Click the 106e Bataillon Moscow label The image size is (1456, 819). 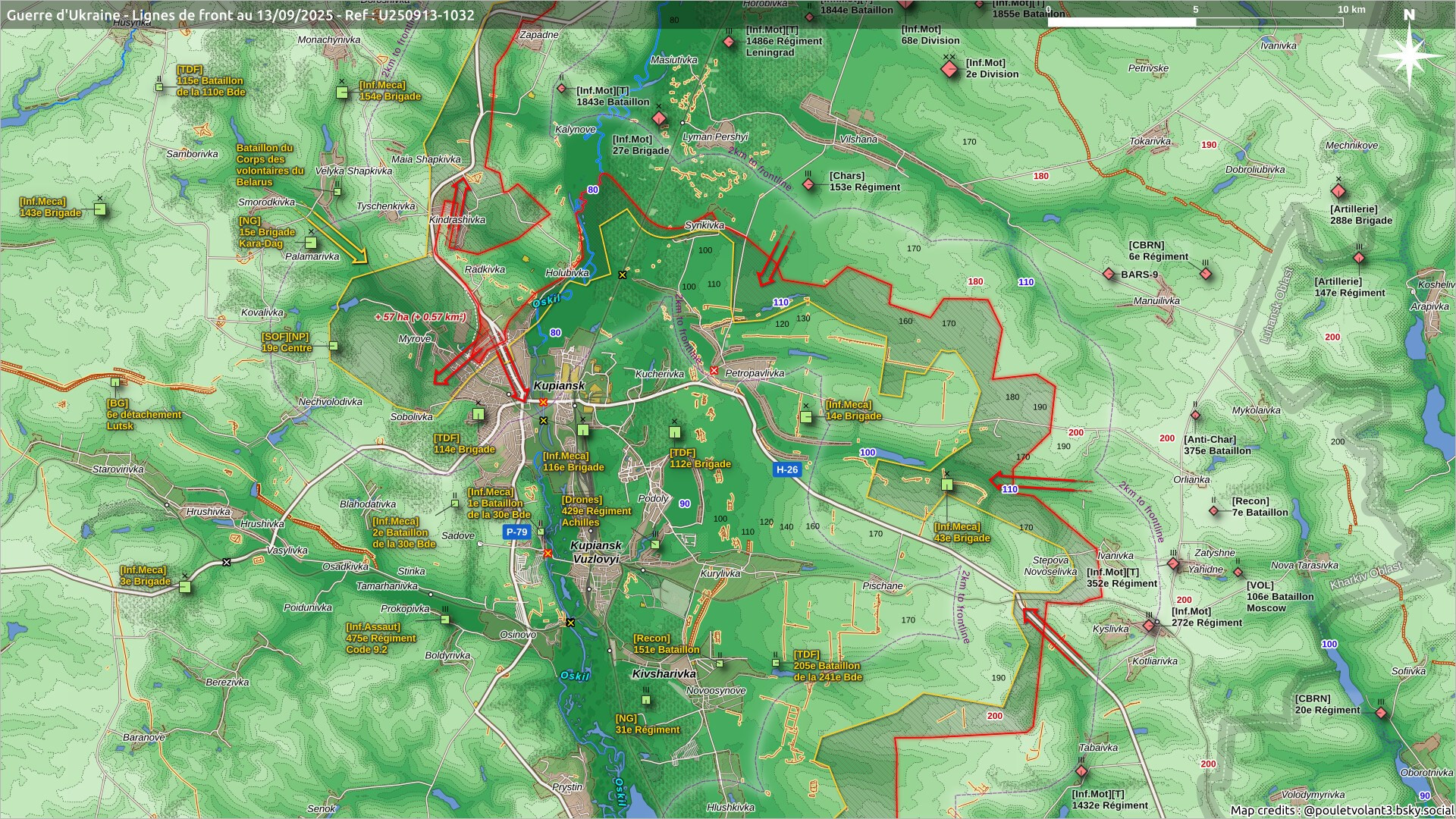tap(1280, 597)
